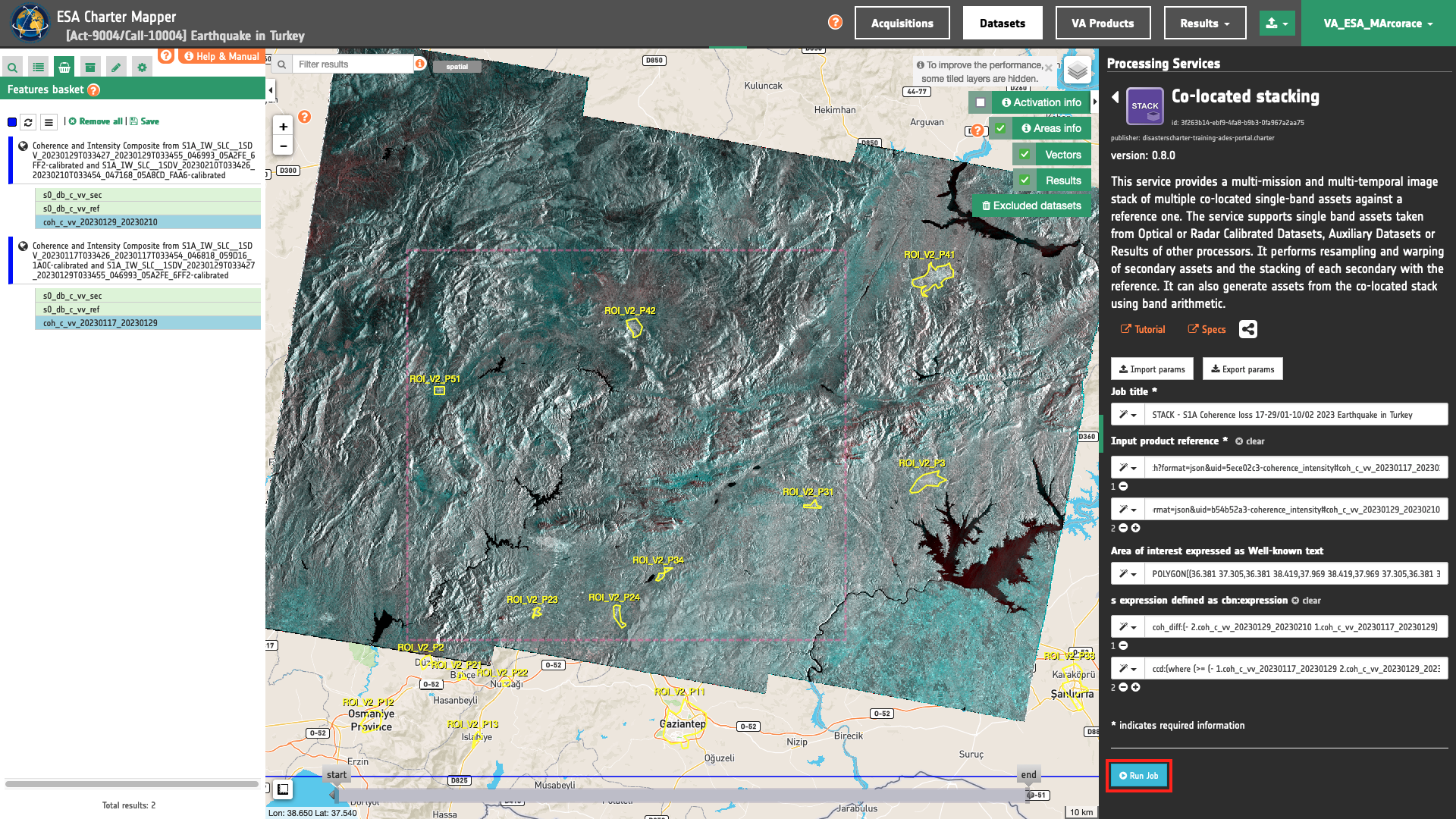Click the share icon next to Specs
This screenshot has height=819, width=1456.
click(x=1247, y=329)
